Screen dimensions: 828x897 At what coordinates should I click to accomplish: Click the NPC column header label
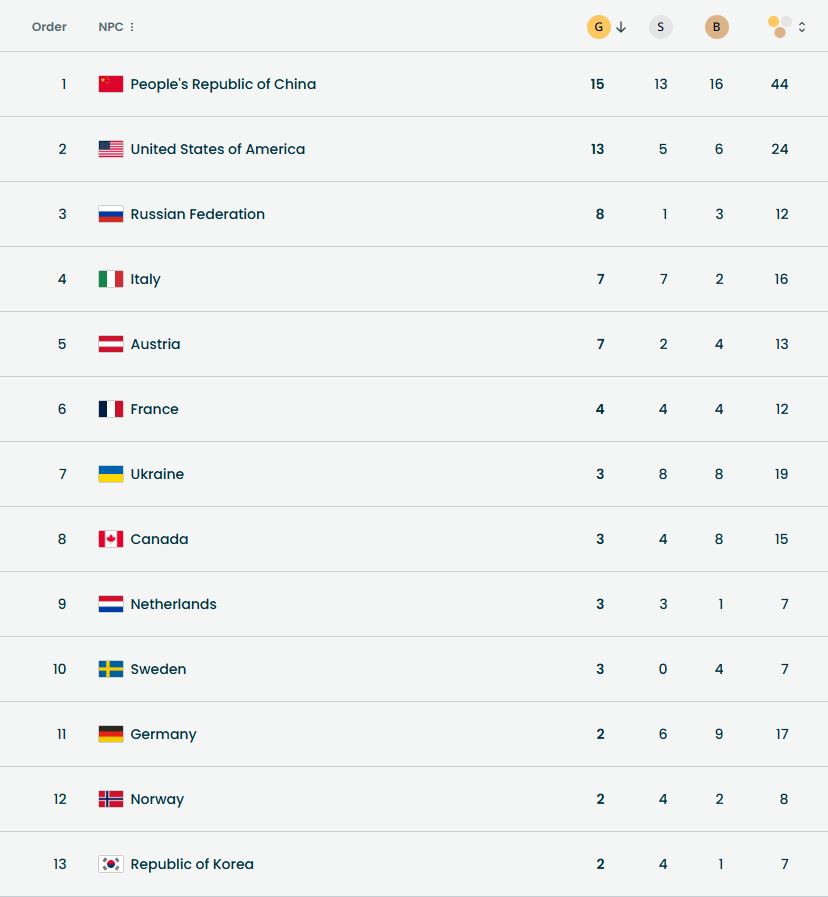(110, 27)
